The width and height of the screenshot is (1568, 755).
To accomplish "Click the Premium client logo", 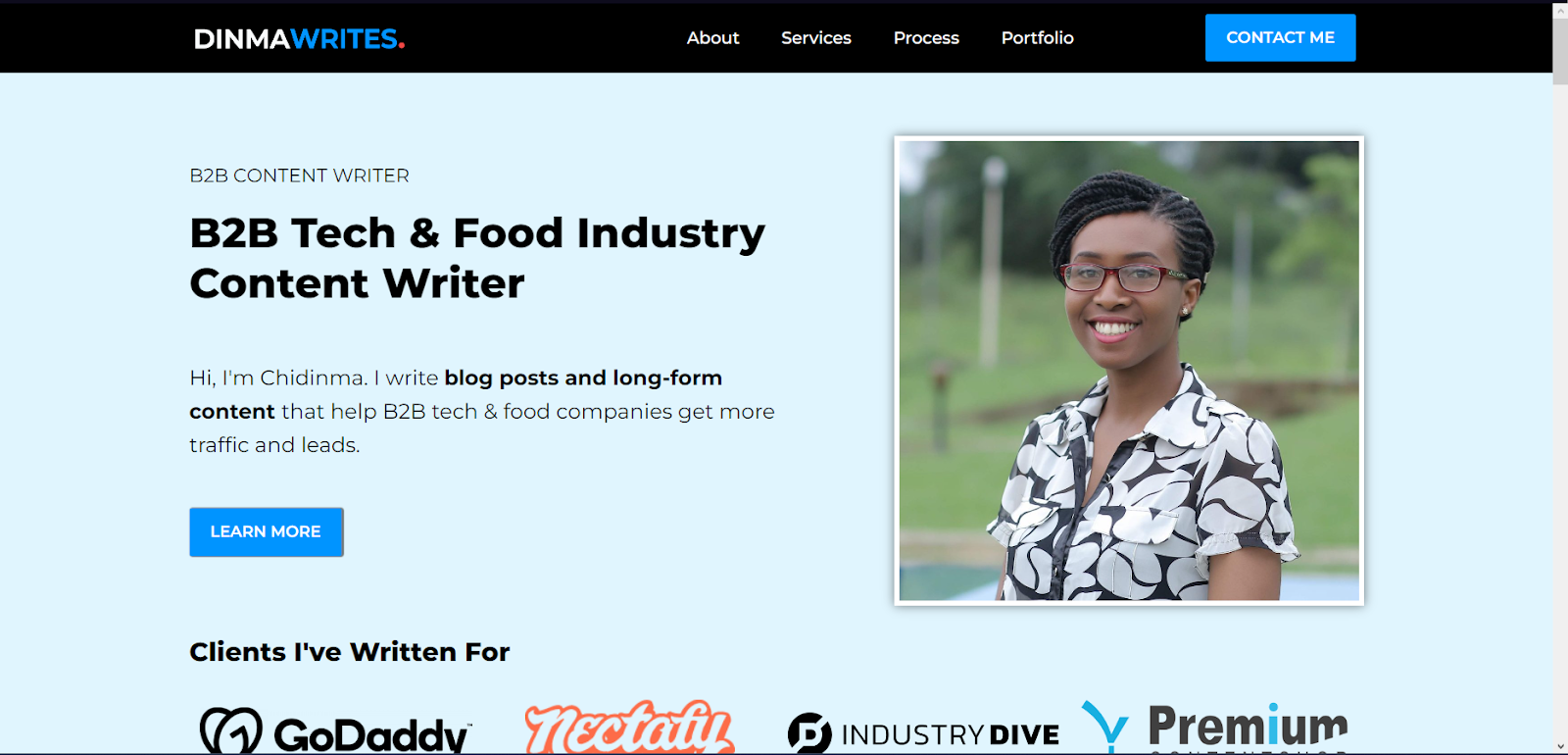I will pyautogui.click(x=1215, y=728).
